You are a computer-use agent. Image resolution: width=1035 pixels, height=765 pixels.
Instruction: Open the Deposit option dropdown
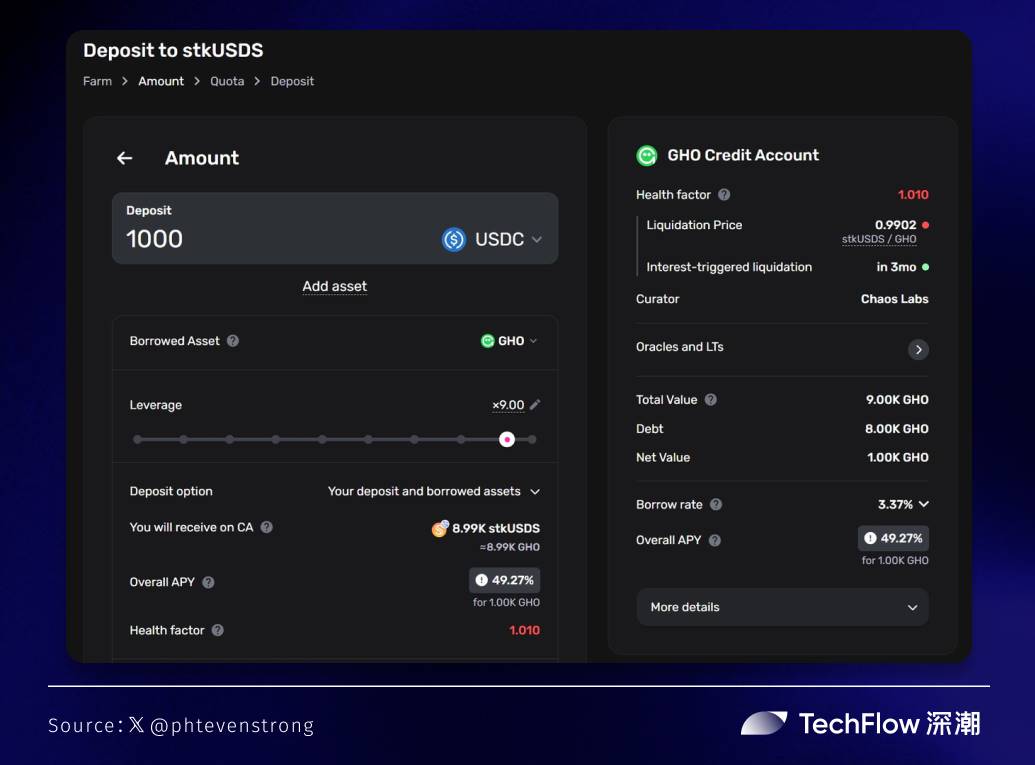pos(434,491)
